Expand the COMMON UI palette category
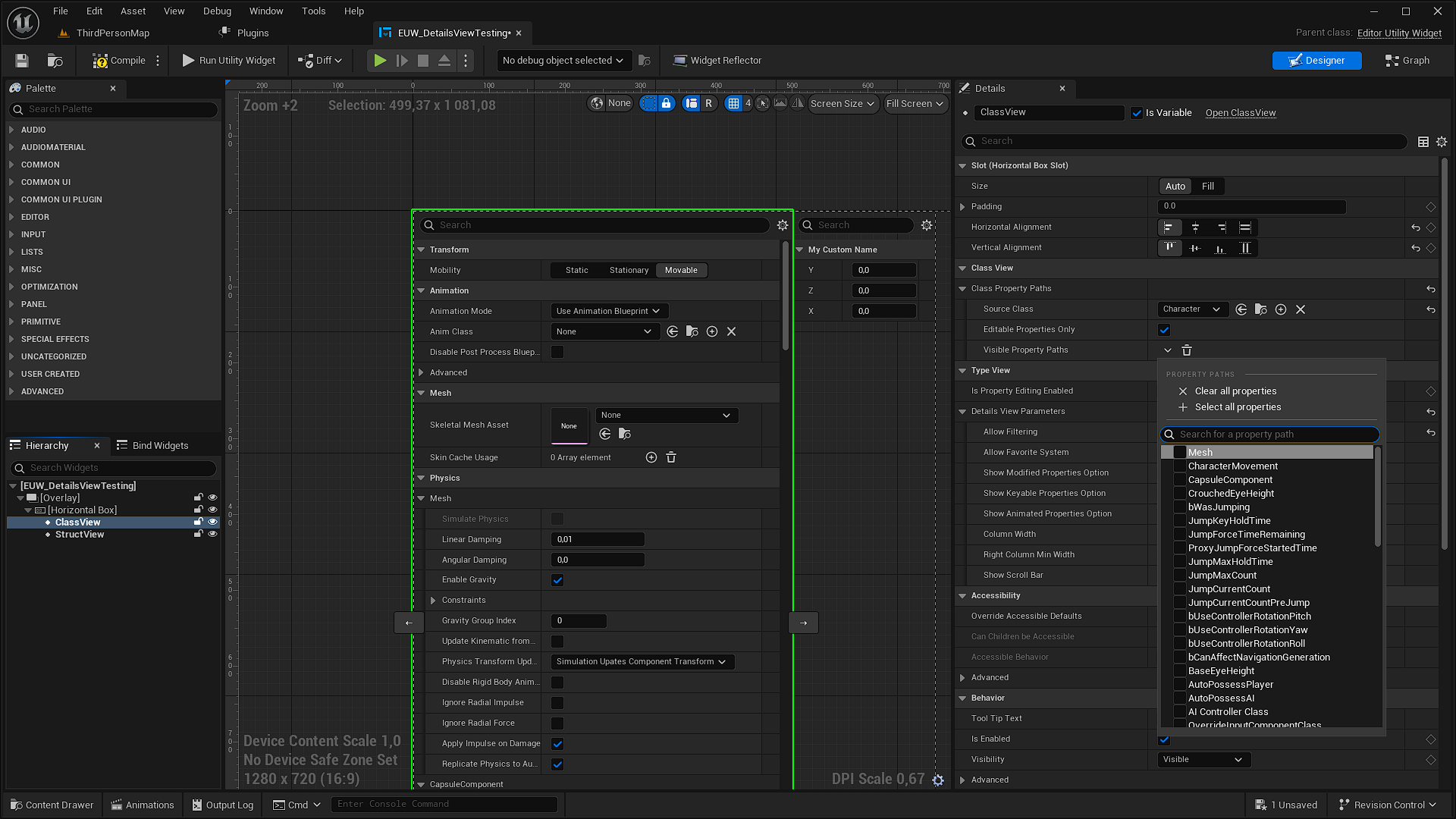 click(x=11, y=182)
